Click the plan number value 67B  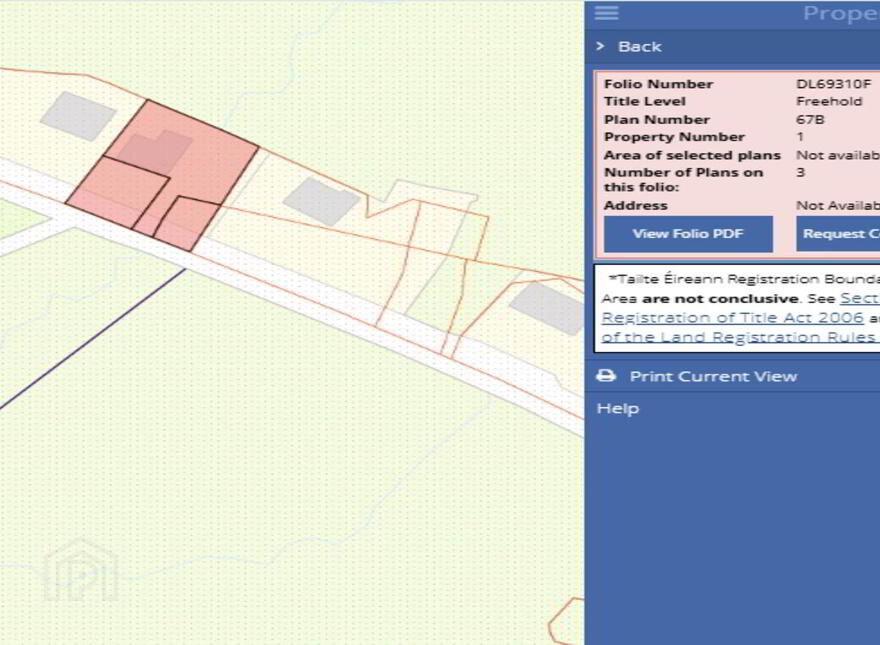(x=810, y=120)
